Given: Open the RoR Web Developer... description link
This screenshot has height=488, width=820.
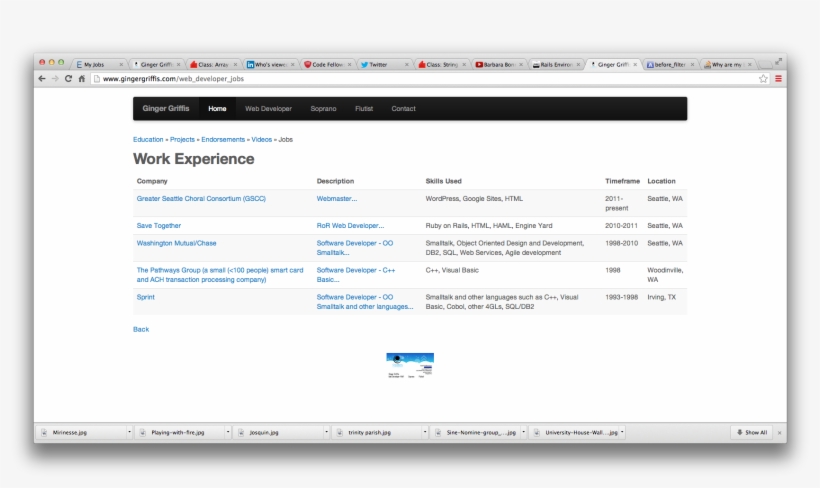Looking at the screenshot, I should (350, 225).
